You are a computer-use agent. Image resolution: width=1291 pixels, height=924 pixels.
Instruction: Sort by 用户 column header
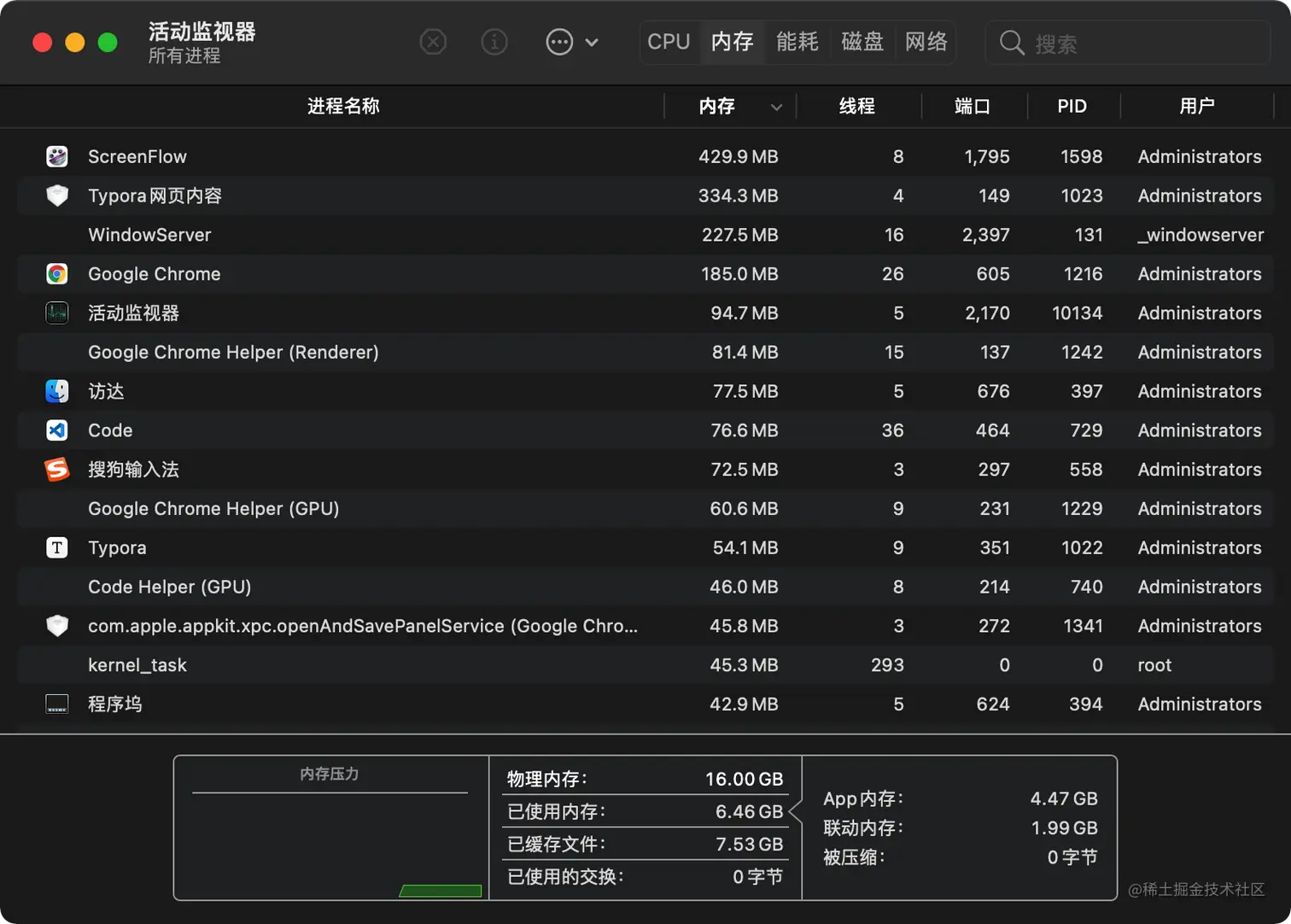pos(1196,106)
